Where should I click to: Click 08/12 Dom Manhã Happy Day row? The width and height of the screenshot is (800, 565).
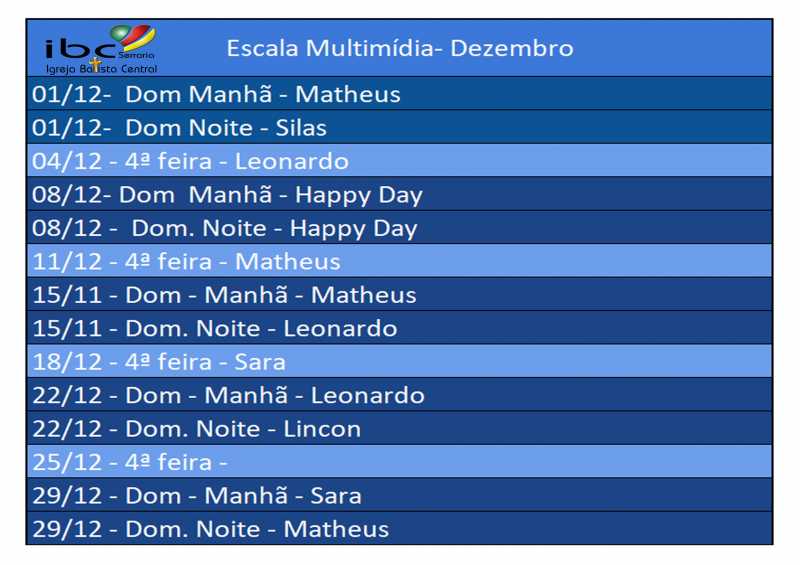coord(399,194)
